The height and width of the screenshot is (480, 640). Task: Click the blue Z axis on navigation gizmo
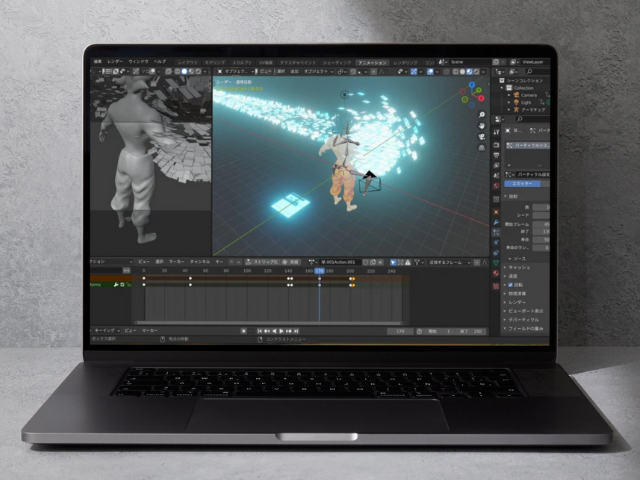pyautogui.click(x=472, y=85)
